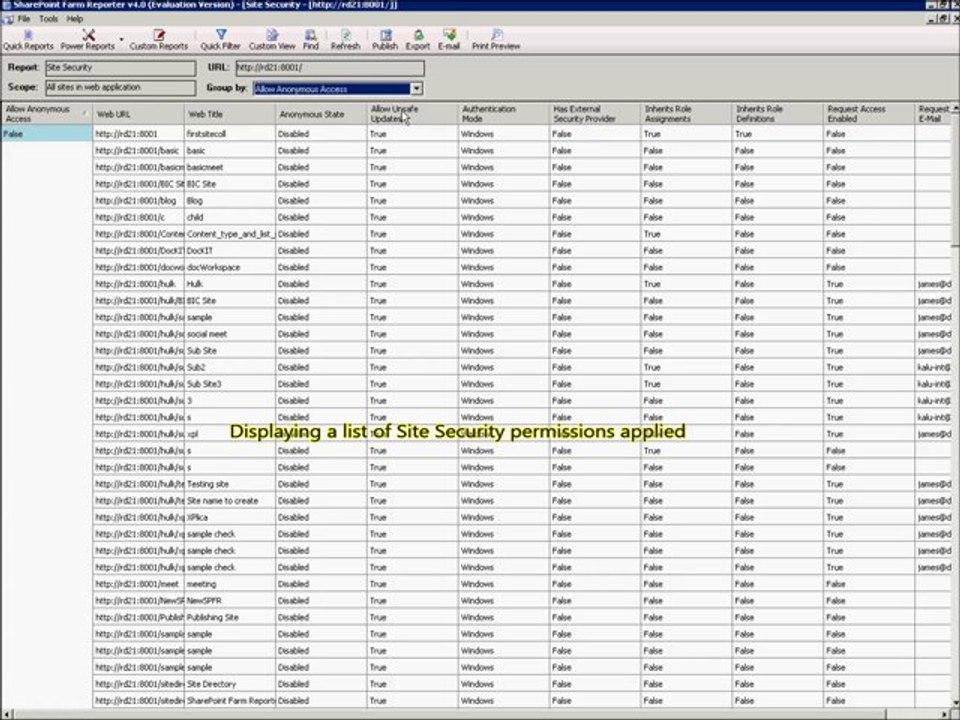960x720 pixels.
Task: Select the Hulk web title cell
Action: tap(230, 284)
